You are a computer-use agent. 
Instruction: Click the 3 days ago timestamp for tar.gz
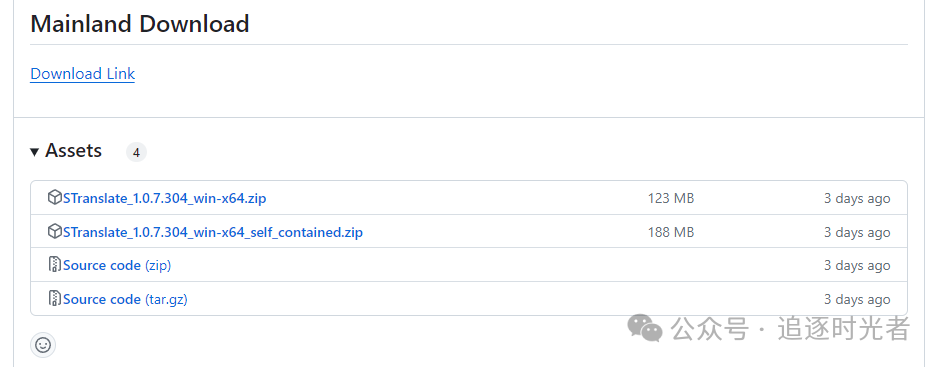[x=857, y=299]
